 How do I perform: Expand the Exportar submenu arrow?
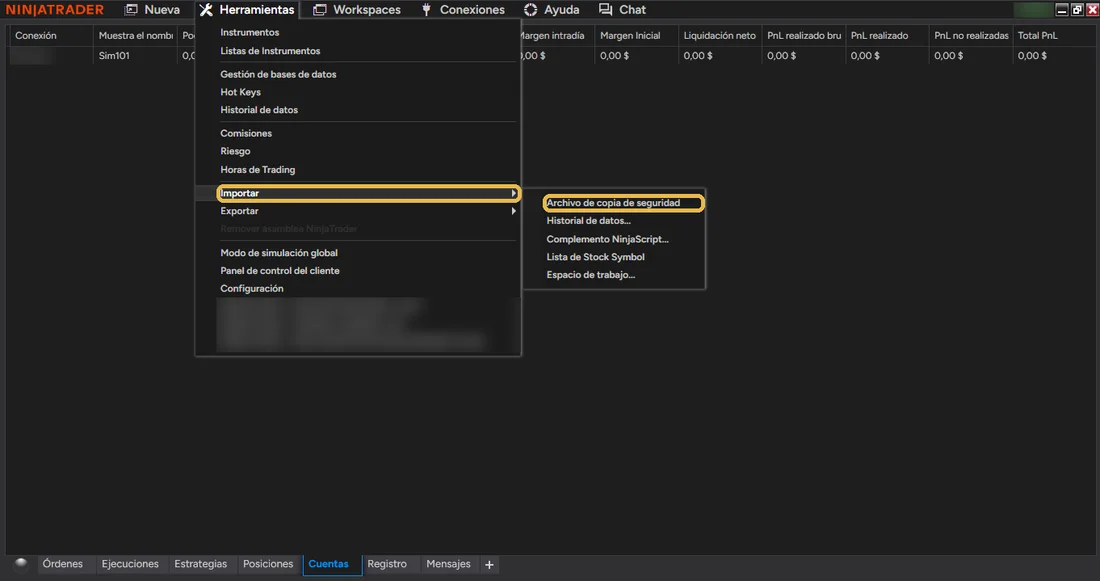click(514, 211)
